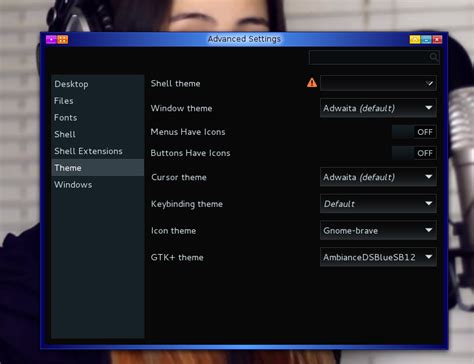Toggle the Buttons Have Icons switch
Viewport: 474px width, 364px height.
click(414, 153)
